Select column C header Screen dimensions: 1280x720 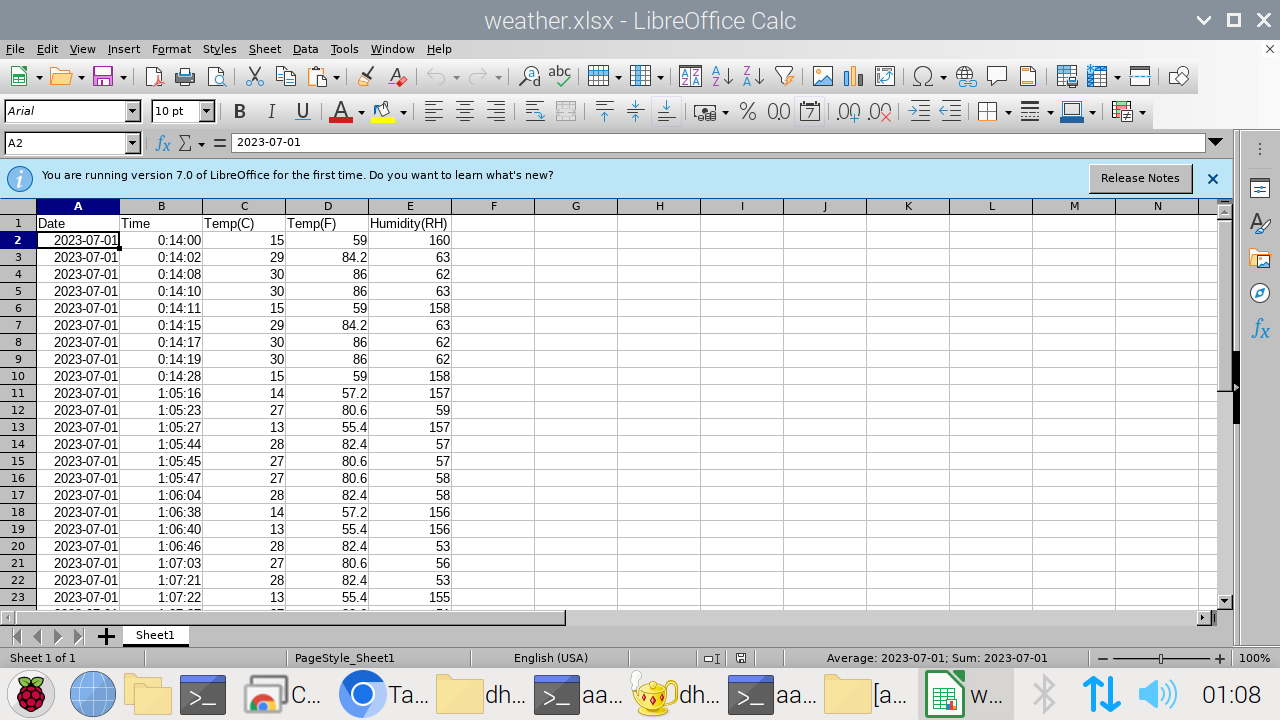[244, 206]
